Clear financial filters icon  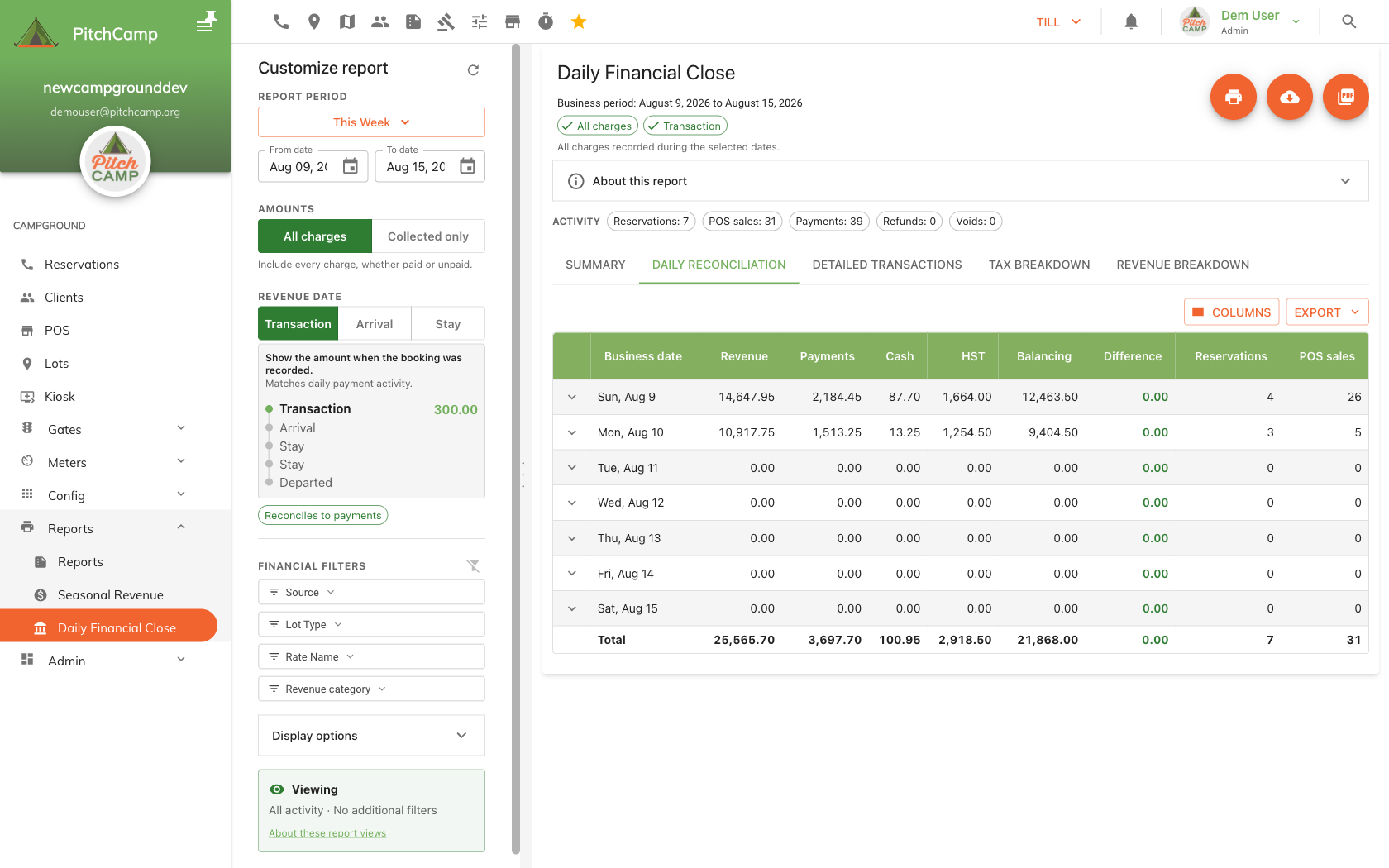click(473, 565)
